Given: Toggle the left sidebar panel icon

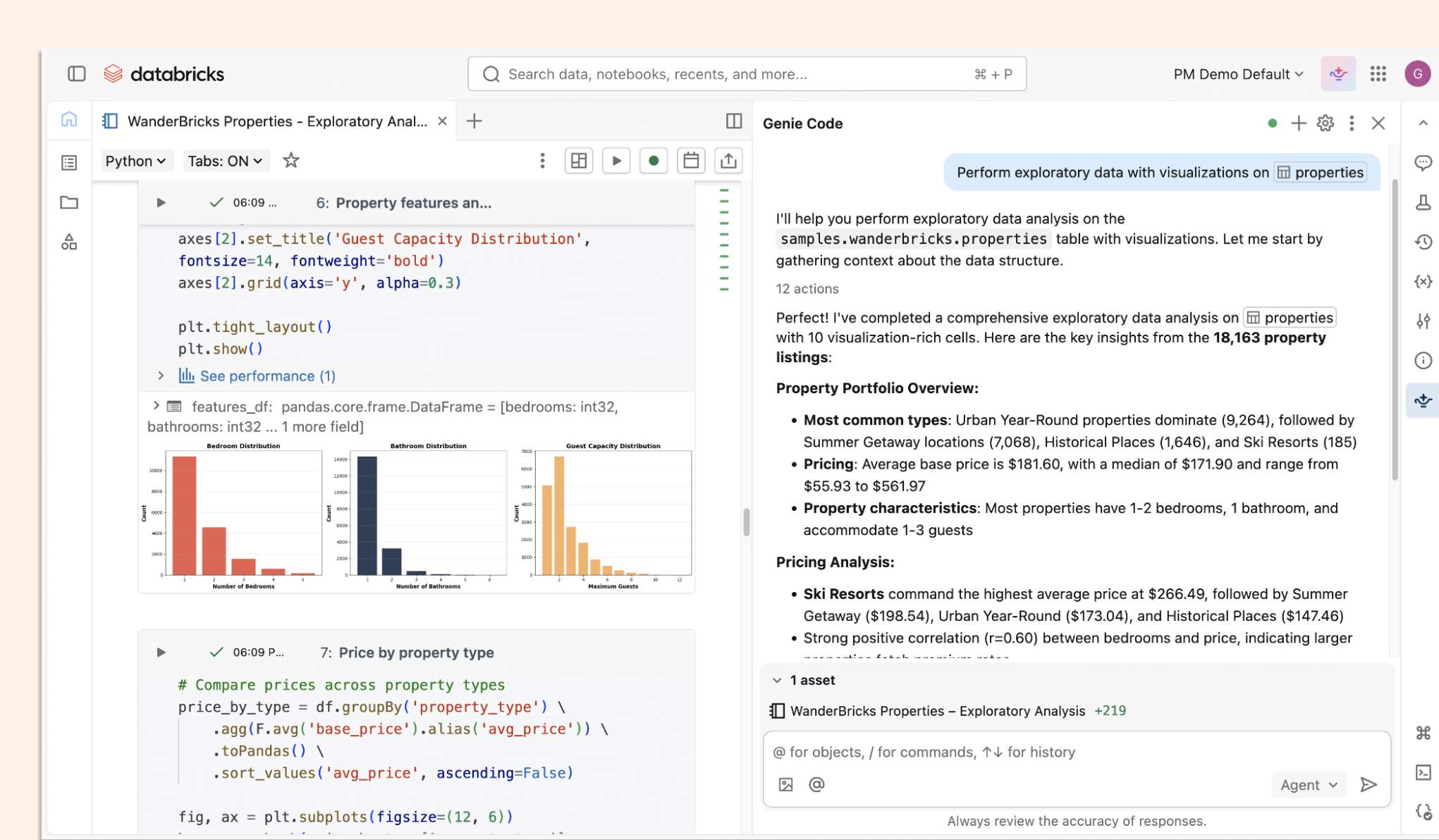Looking at the screenshot, I should coord(76,74).
